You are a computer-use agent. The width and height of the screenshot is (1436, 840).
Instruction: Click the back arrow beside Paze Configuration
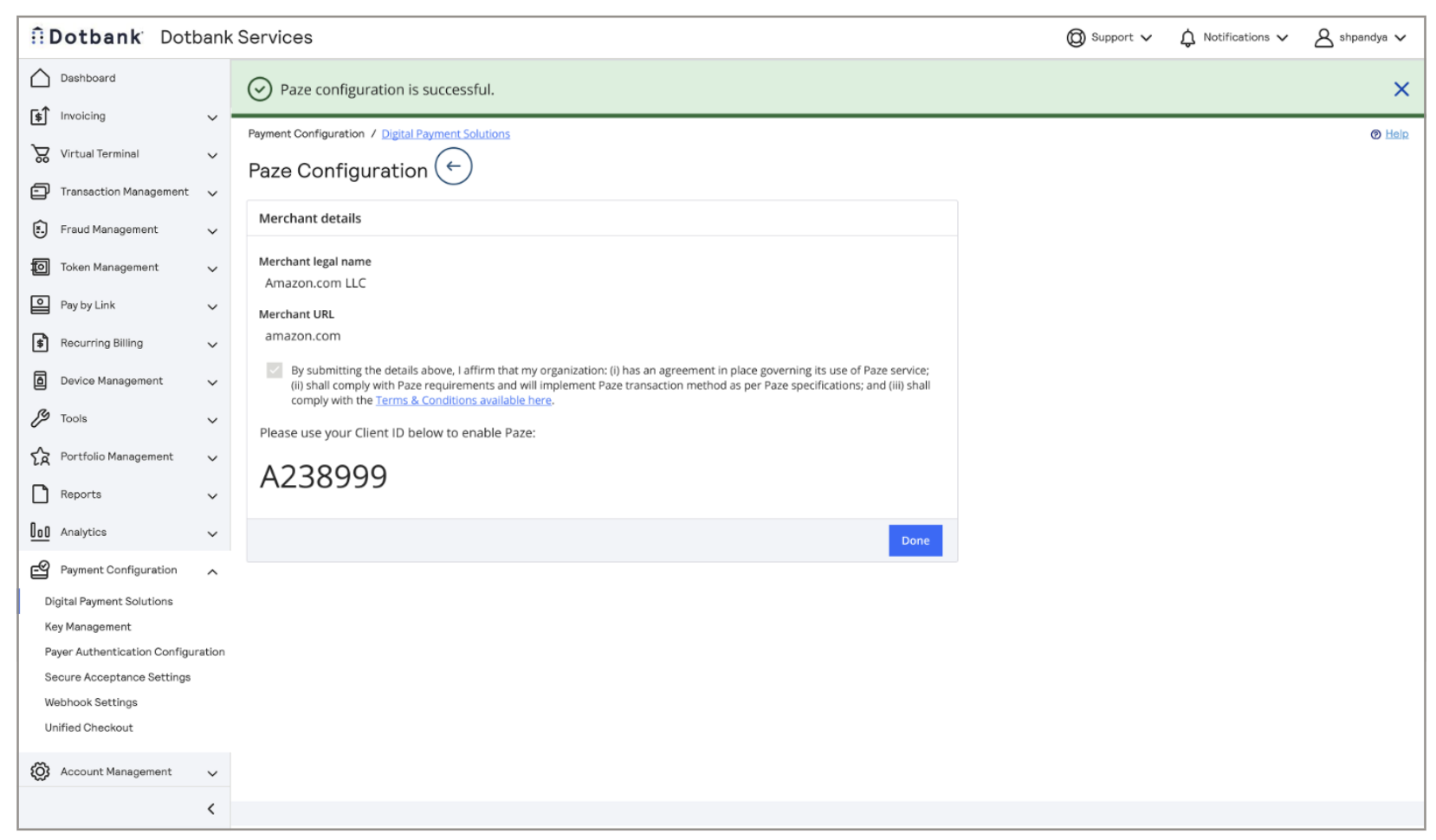pyautogui.click(x=453, y=166)
